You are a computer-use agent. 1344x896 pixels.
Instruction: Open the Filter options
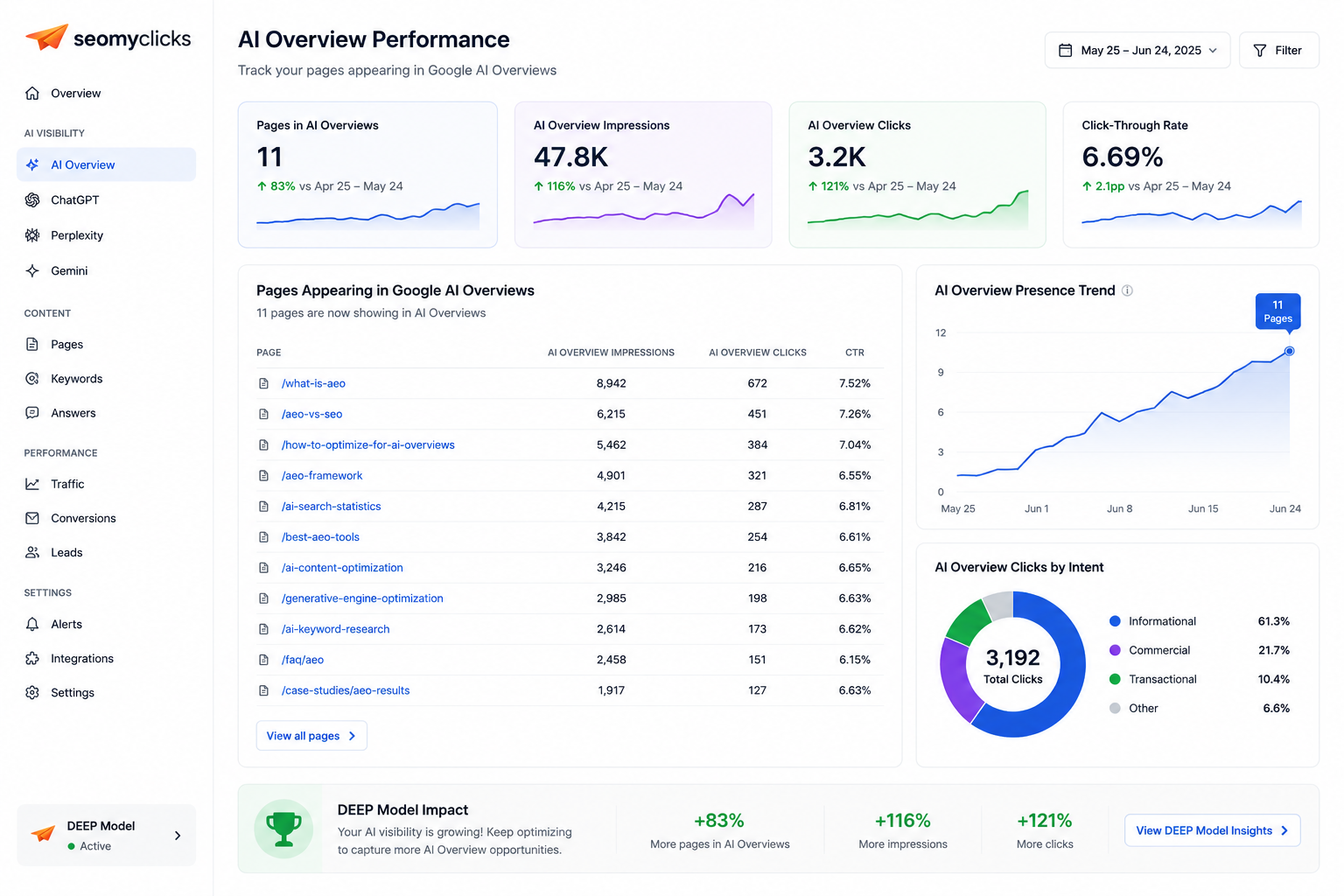point(1278,50)
